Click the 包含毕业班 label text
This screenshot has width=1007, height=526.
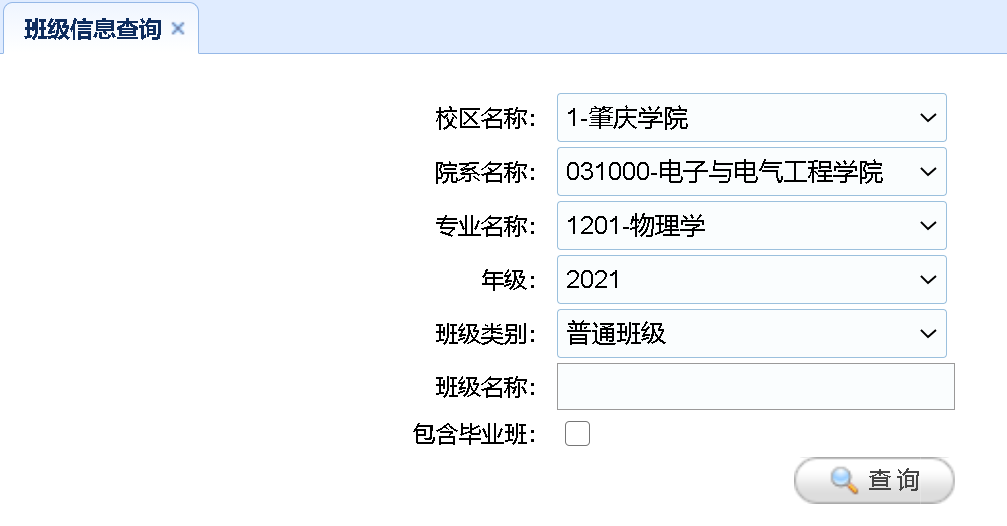474,435
